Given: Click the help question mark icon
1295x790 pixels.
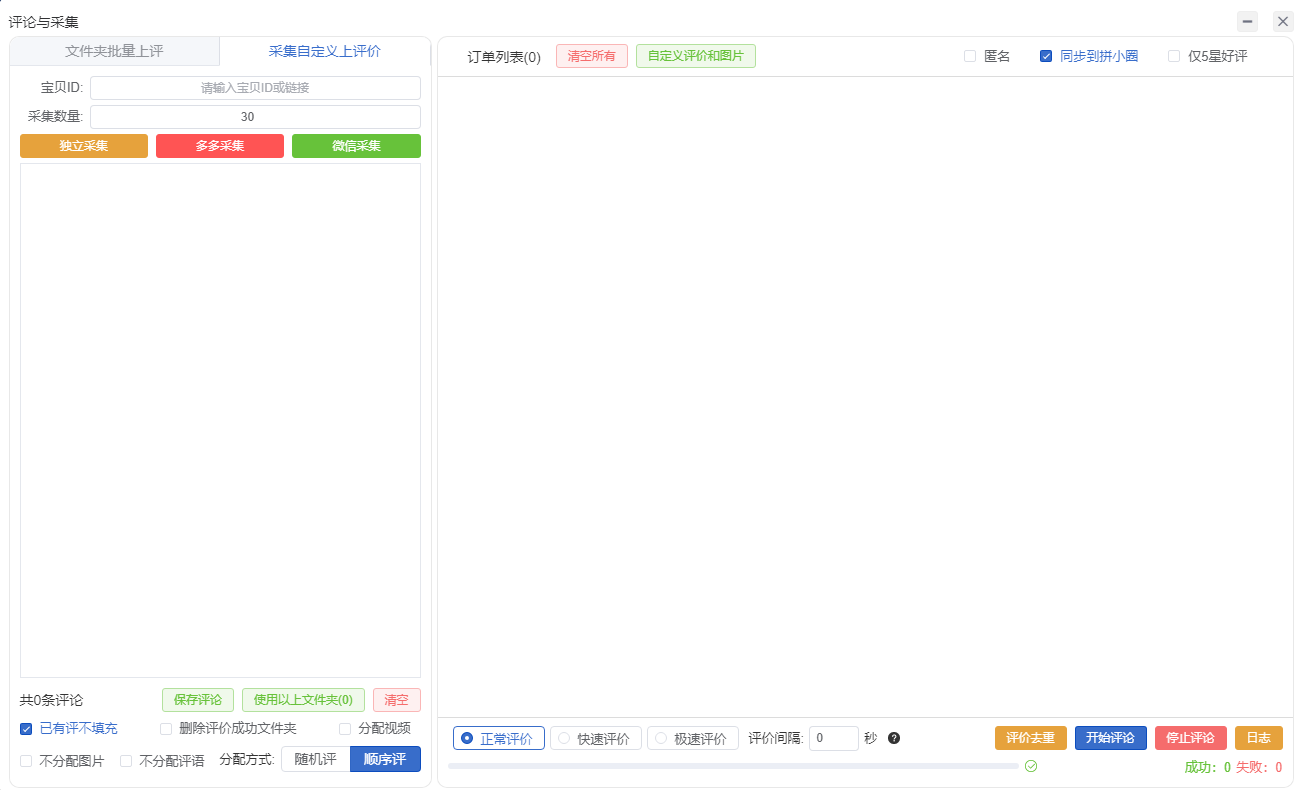Looking at the screenshot, I should (893, 738).
